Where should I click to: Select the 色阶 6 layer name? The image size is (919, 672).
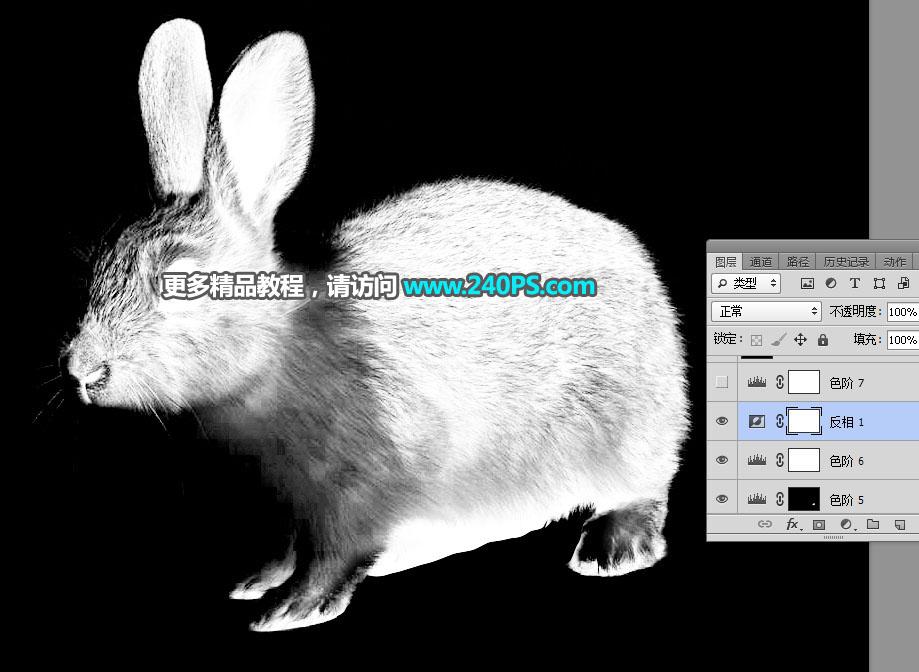(x=847, y=461)
